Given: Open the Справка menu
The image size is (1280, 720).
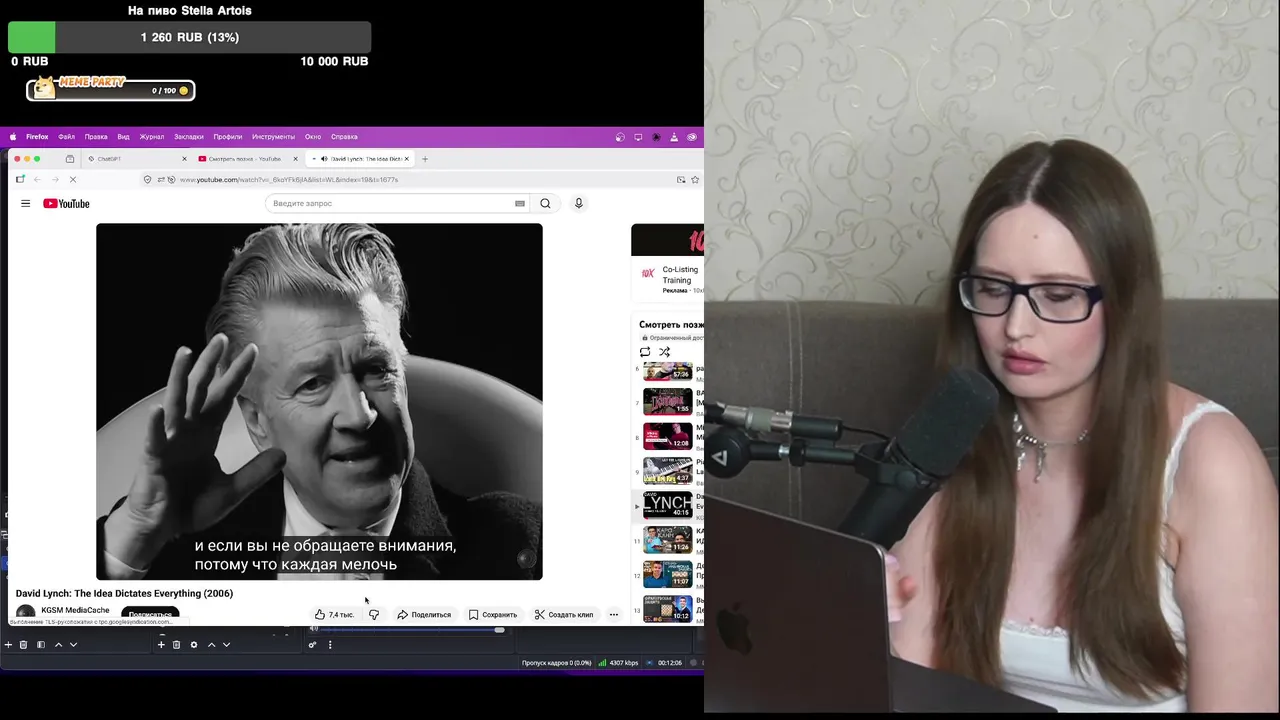Looking at the screenshot, I should point(344,137).
